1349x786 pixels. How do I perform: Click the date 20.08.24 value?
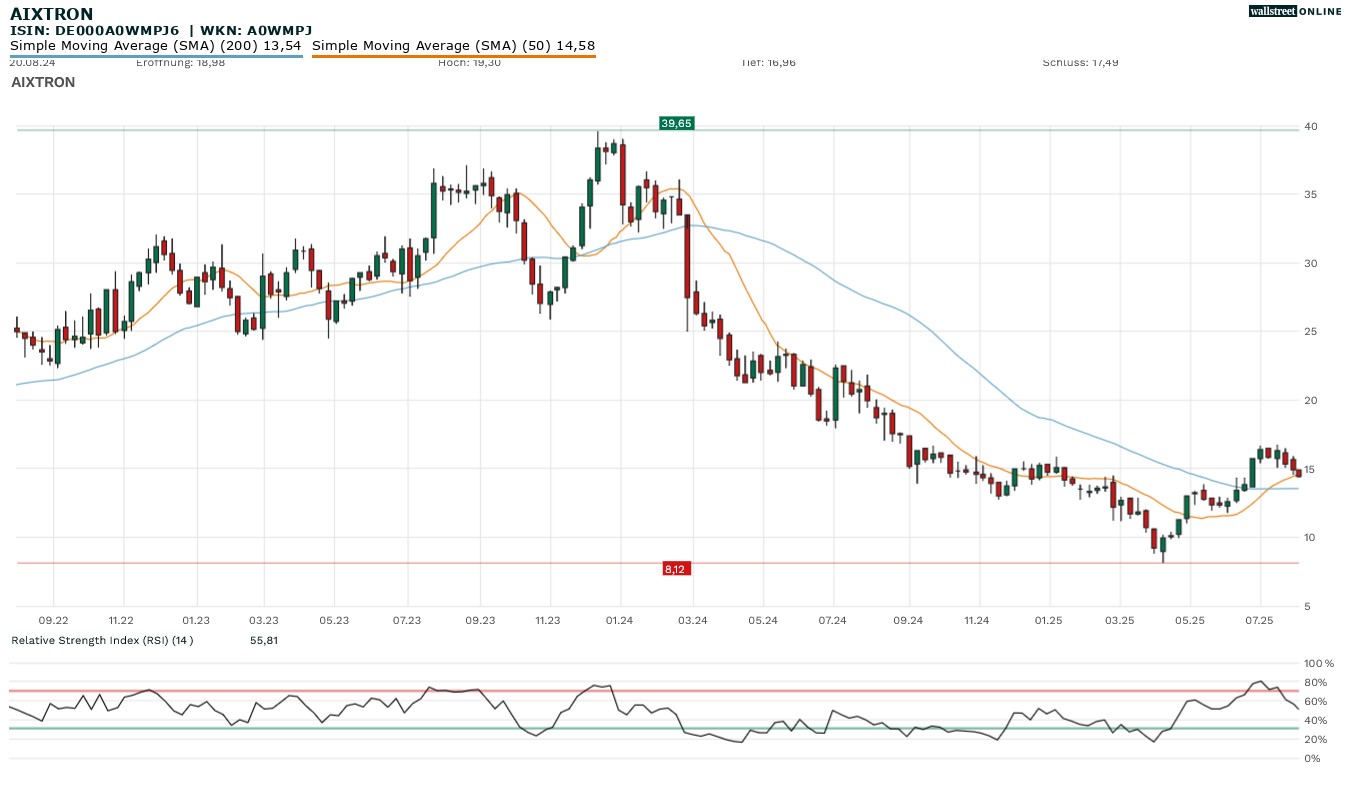[x=31, y=62]
